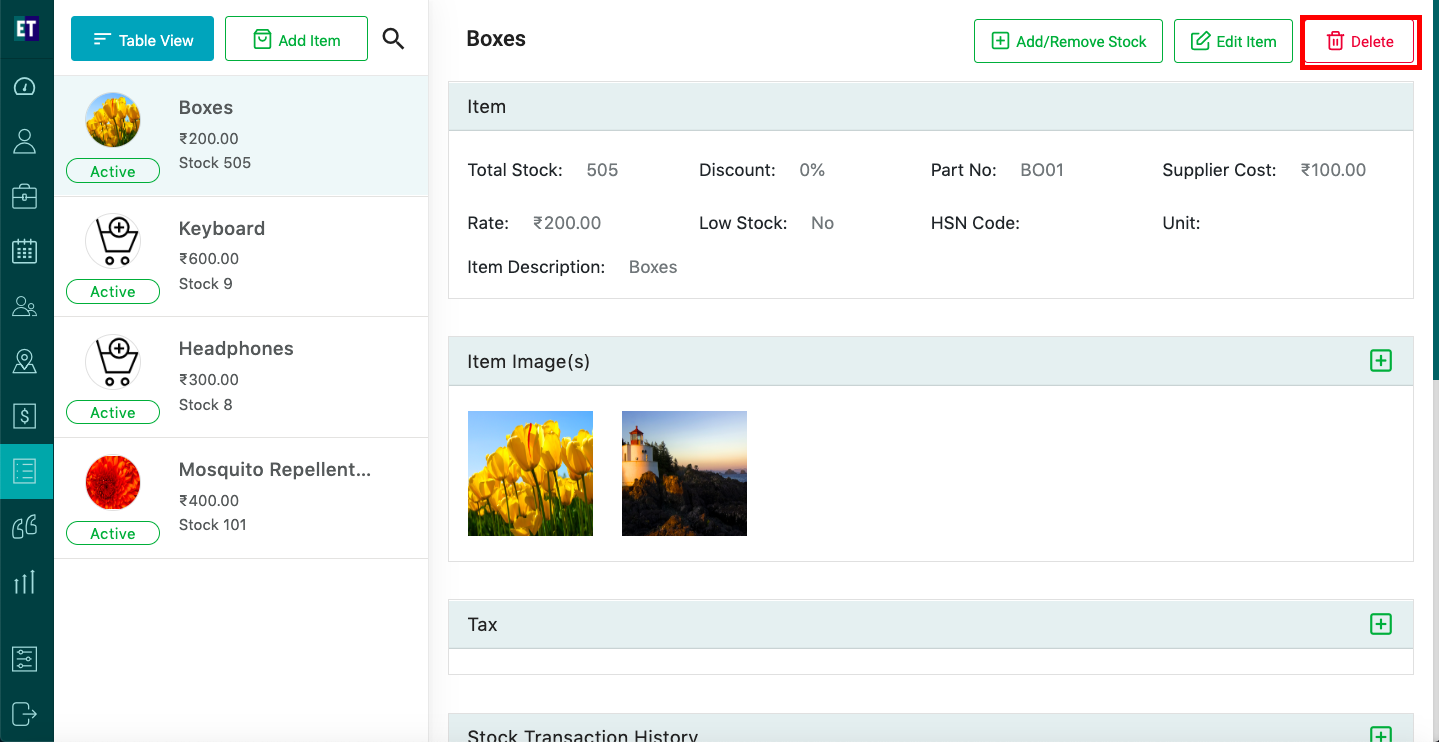Open the single-person profile icon in sidebar

[25, 141]
